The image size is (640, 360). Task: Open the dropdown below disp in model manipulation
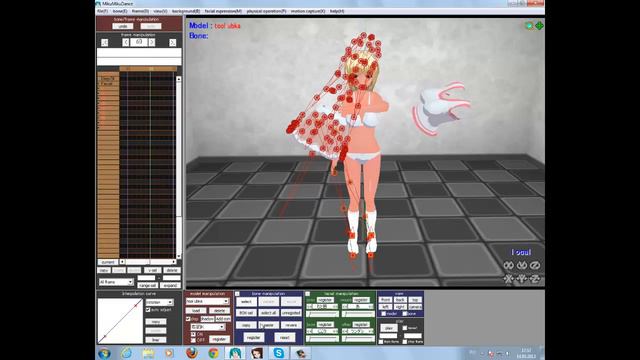[x=208, y=327]
